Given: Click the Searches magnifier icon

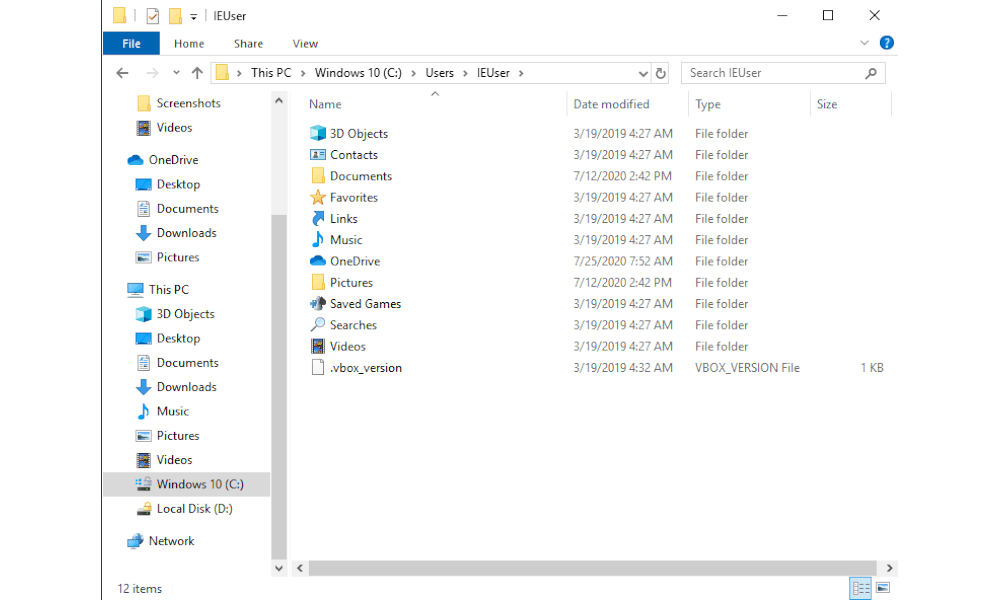Looking at the screenshot, I should 318,325.
